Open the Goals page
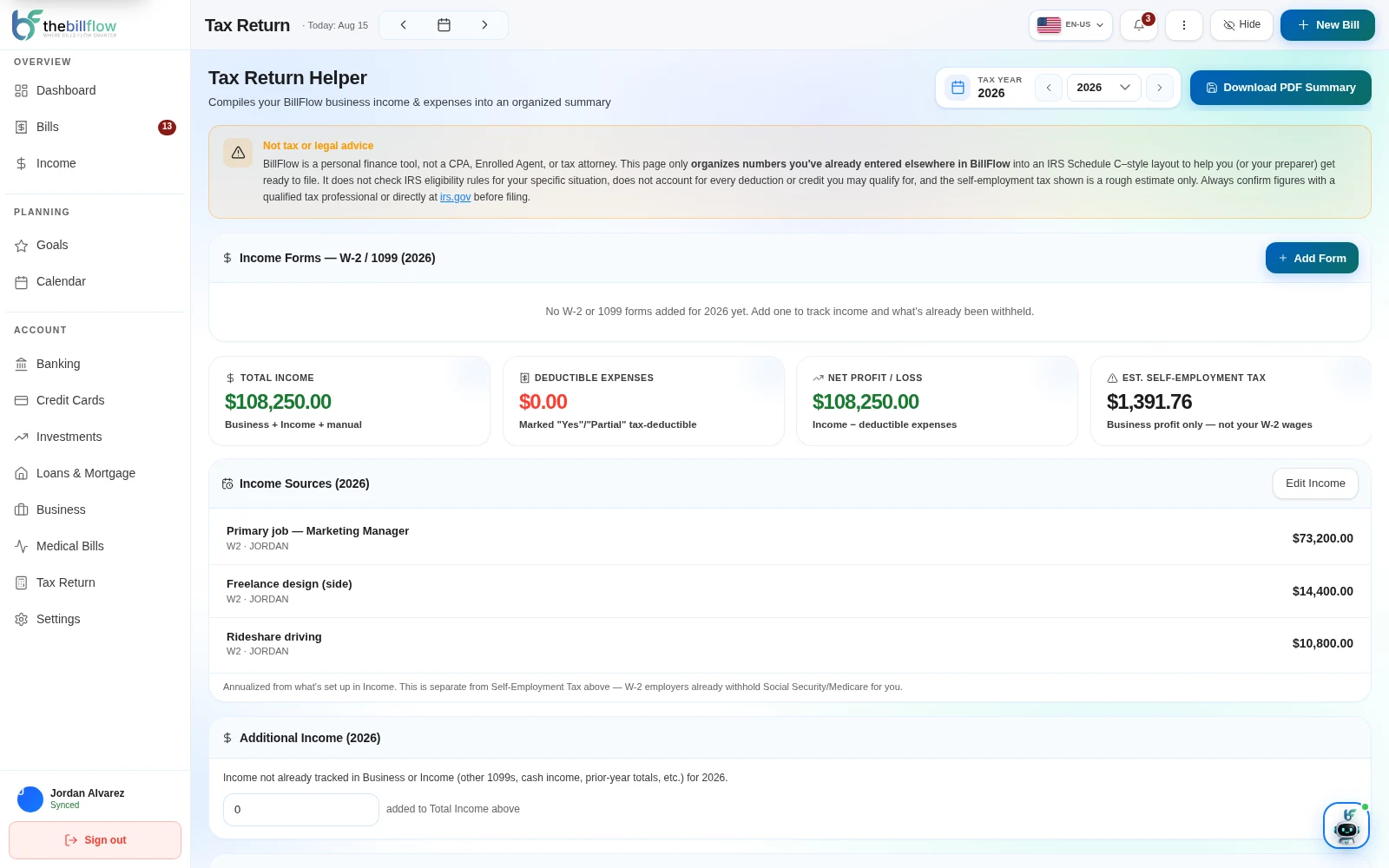 click(x=95, y=245)
